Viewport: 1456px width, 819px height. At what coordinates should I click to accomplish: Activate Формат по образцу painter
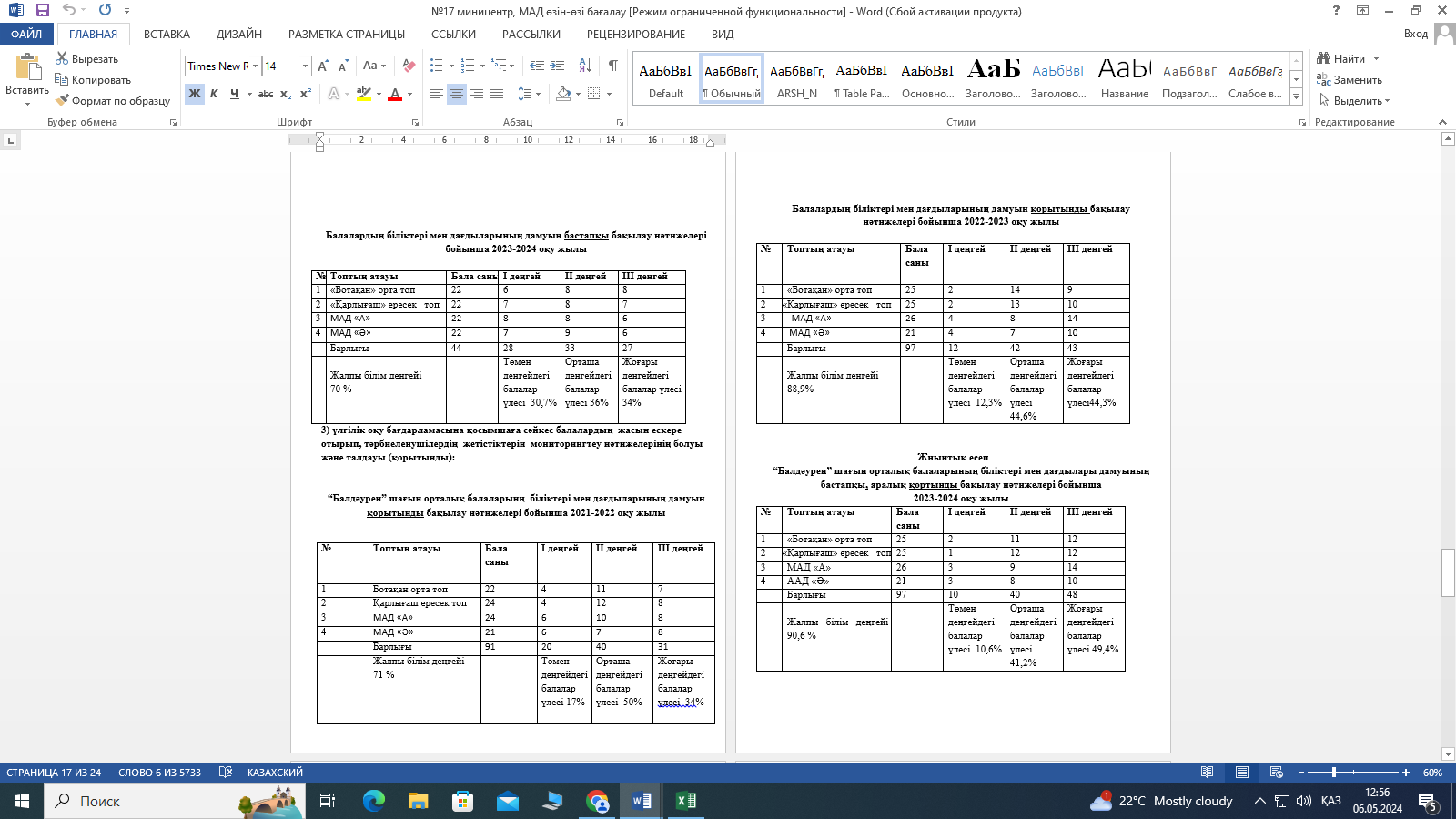(x=112, y=100)
